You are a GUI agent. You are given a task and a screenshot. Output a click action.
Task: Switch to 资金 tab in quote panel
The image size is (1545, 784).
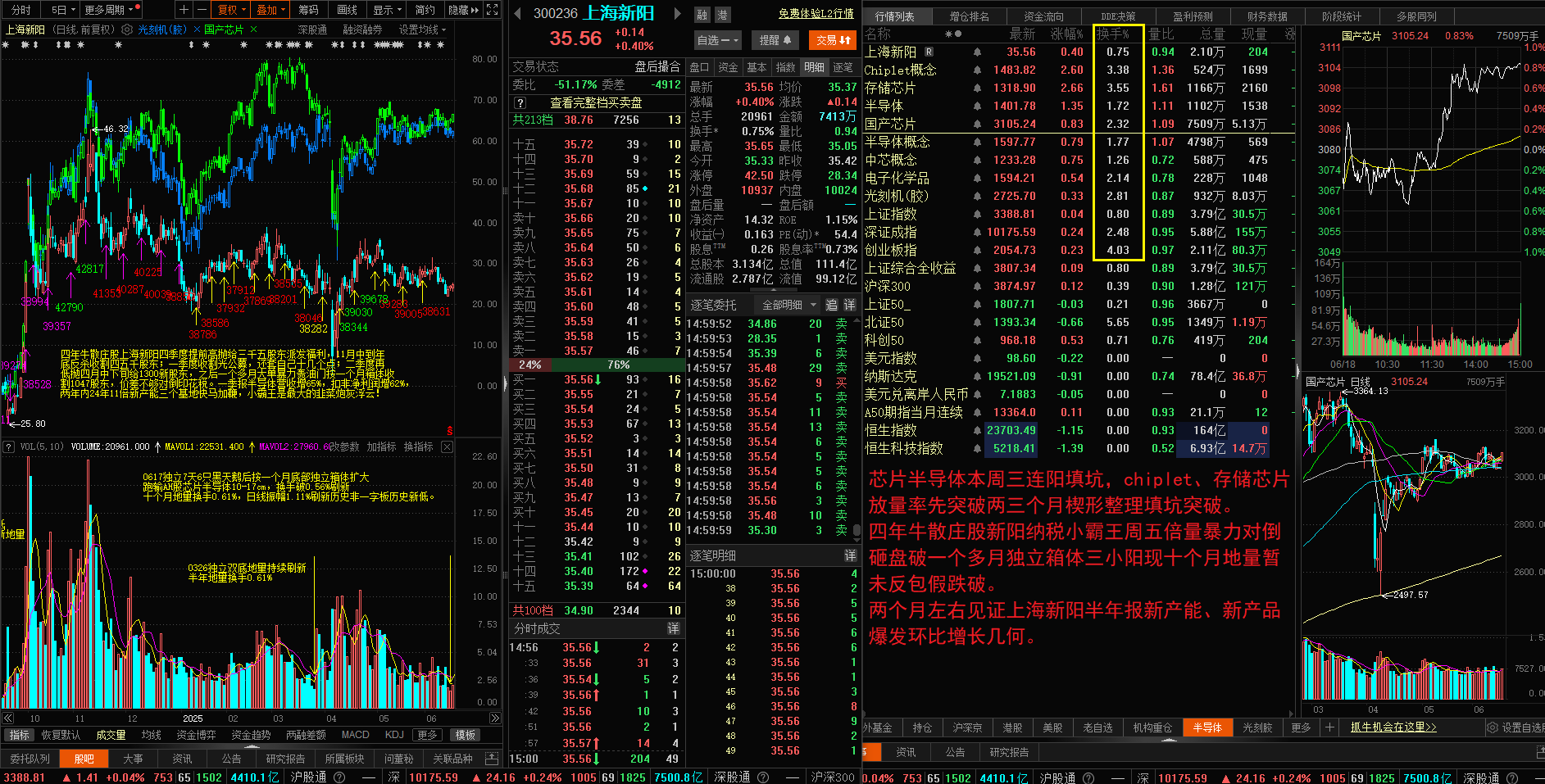728,67
